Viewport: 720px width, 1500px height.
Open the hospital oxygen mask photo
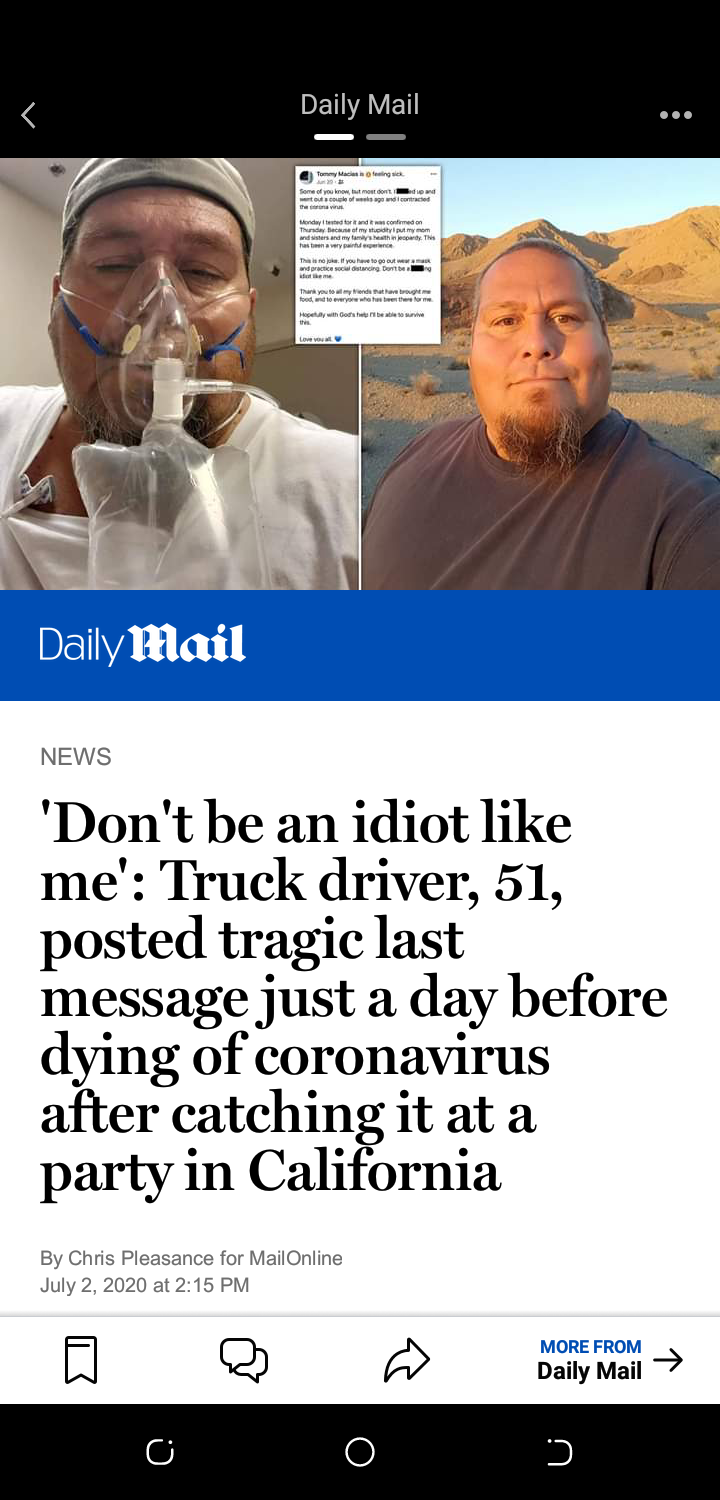tap(179, 374)
